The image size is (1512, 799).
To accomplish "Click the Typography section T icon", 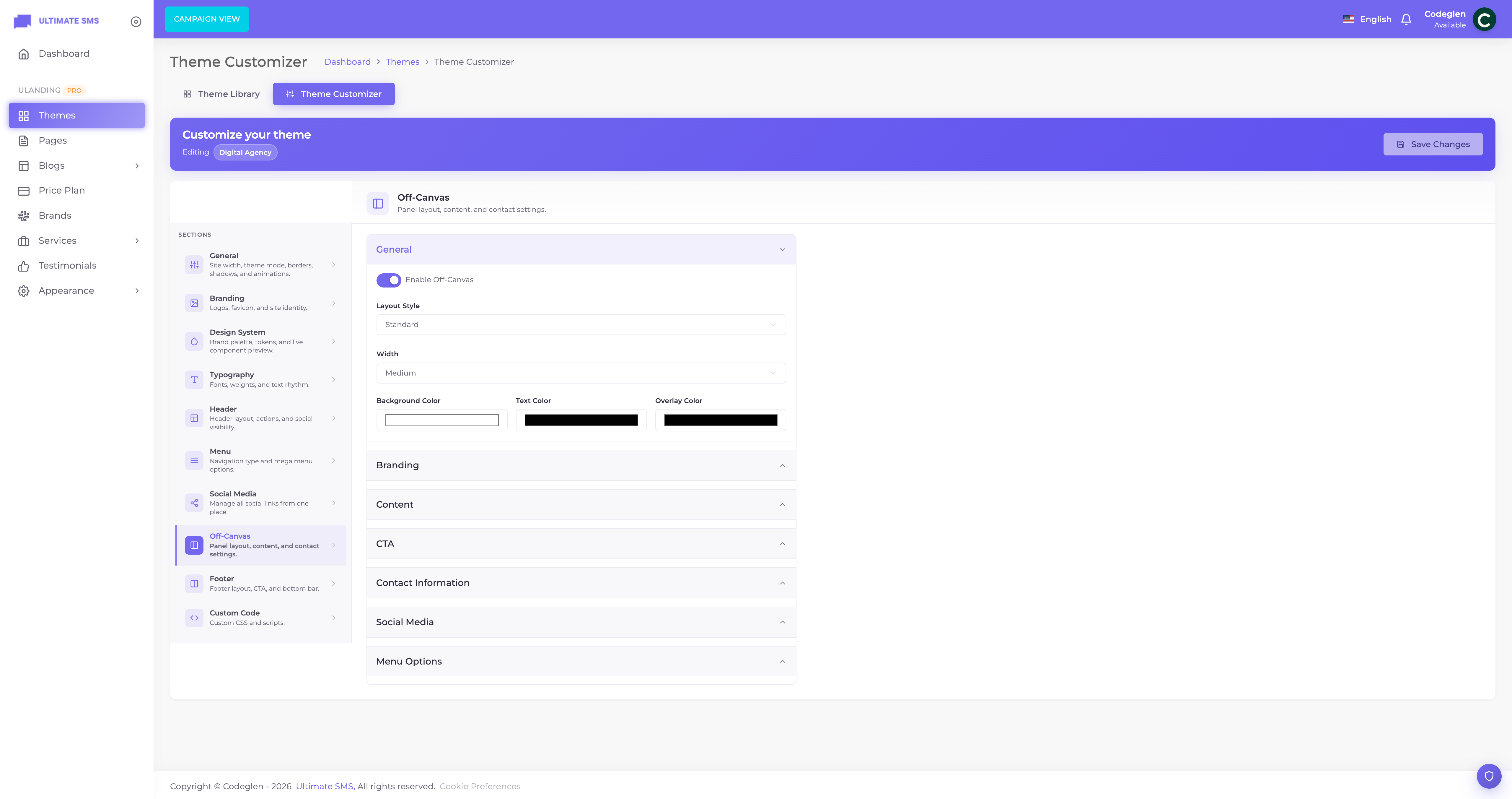I will point(194,379).
